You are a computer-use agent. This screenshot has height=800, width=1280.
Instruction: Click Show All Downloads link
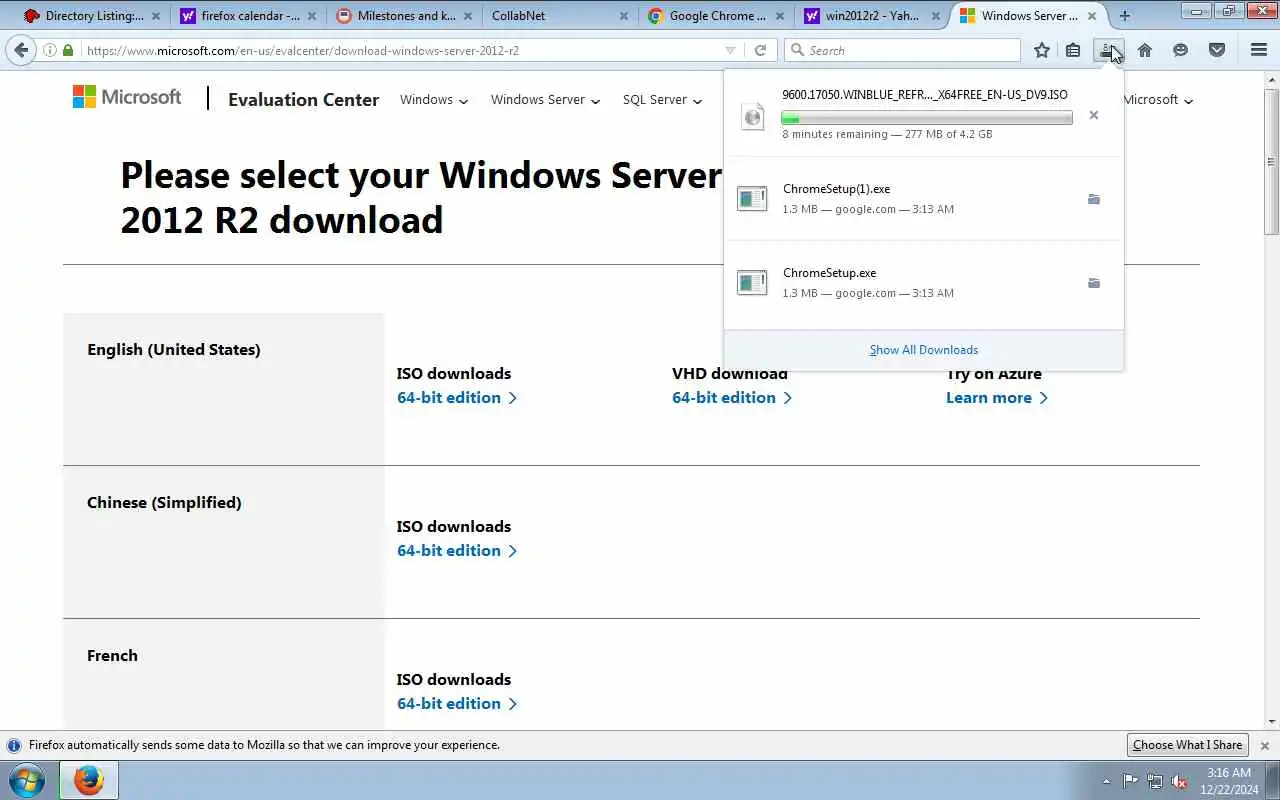click(924, 350)
